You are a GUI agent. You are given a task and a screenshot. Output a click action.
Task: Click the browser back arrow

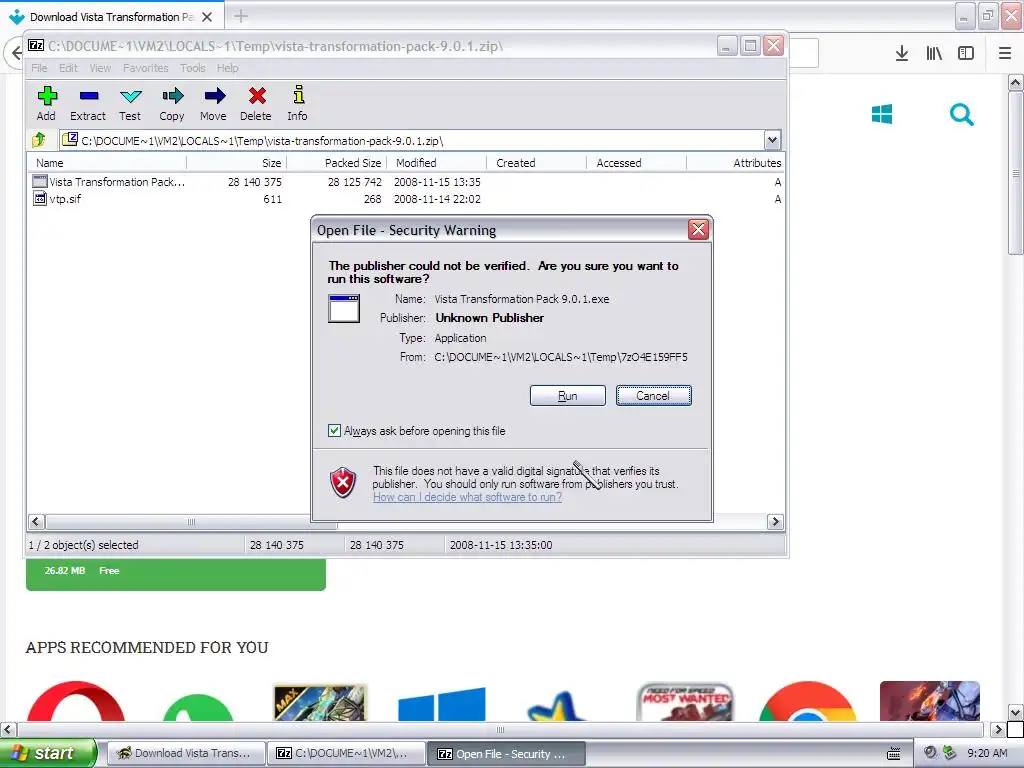click(16, 53)
